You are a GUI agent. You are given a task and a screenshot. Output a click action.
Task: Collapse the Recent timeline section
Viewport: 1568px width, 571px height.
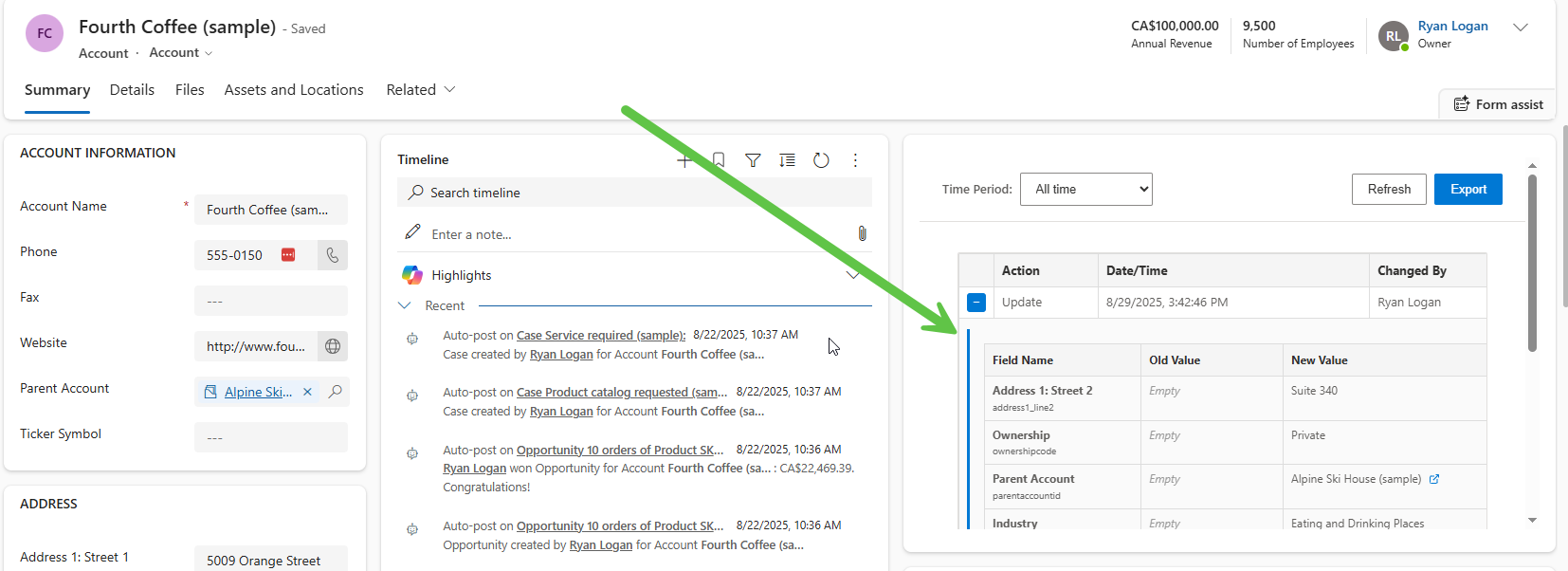click(405, 305)
